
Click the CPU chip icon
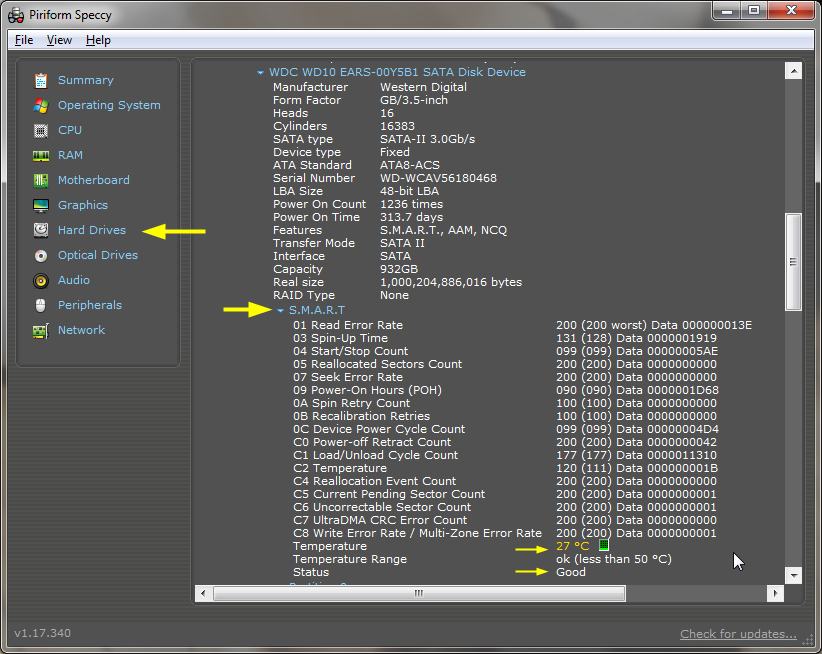point(41,130)
